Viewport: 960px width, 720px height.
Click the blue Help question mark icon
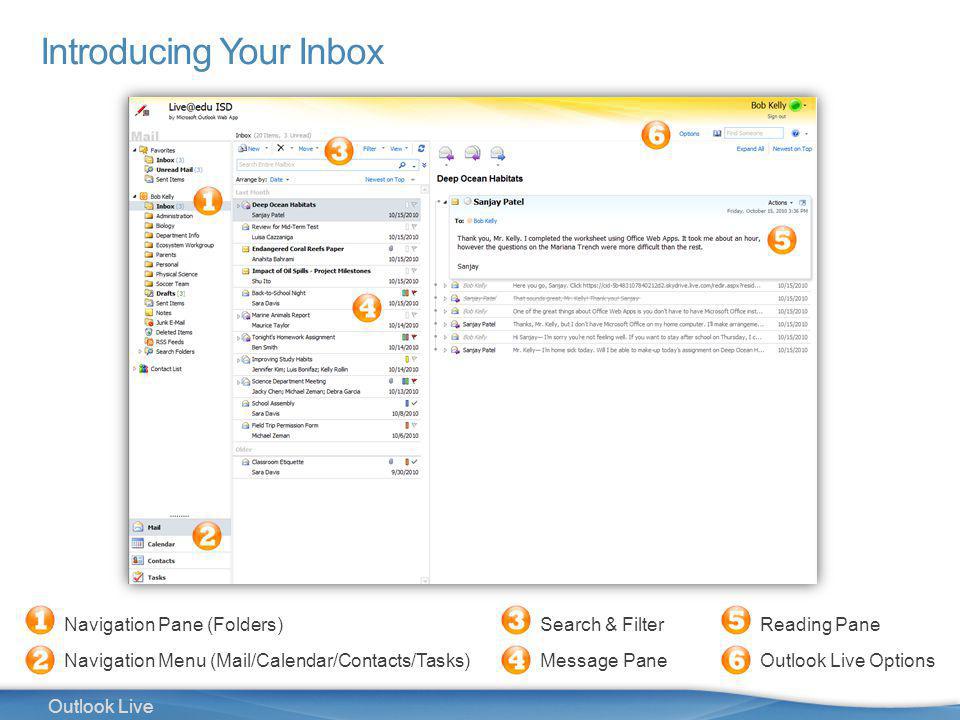(x=795, y=133)
